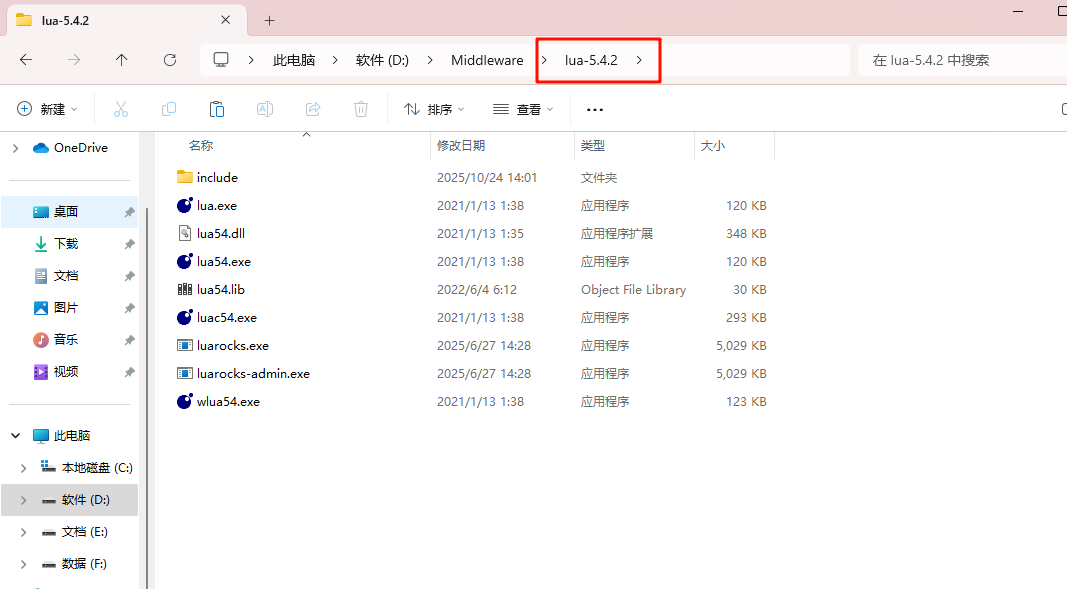Image resolution: width=1067 pixels, height=589 pixels.
Task: Click the Copy icon in toolbar
Action: [169, 109]
